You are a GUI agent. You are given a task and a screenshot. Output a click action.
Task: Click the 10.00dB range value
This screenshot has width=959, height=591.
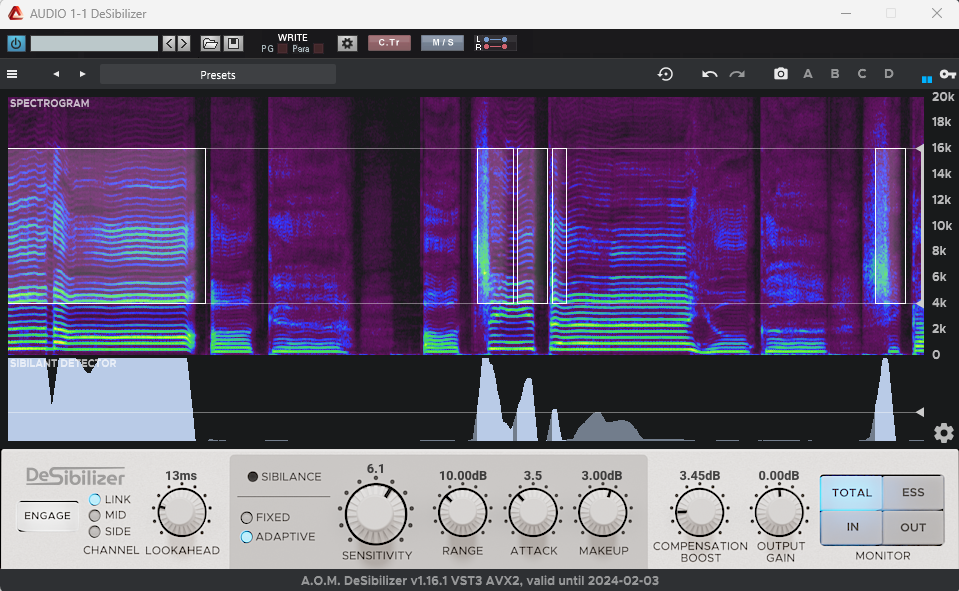pyautogui.click(x=463, y=475)
